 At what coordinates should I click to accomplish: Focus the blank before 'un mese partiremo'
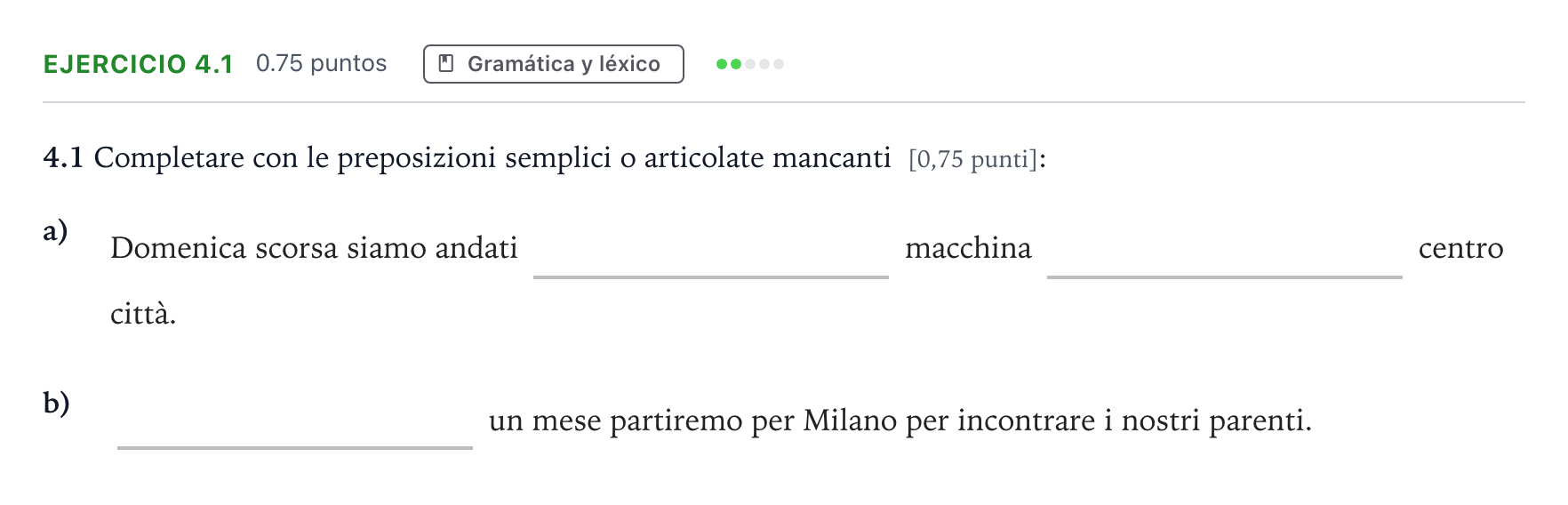295,421
